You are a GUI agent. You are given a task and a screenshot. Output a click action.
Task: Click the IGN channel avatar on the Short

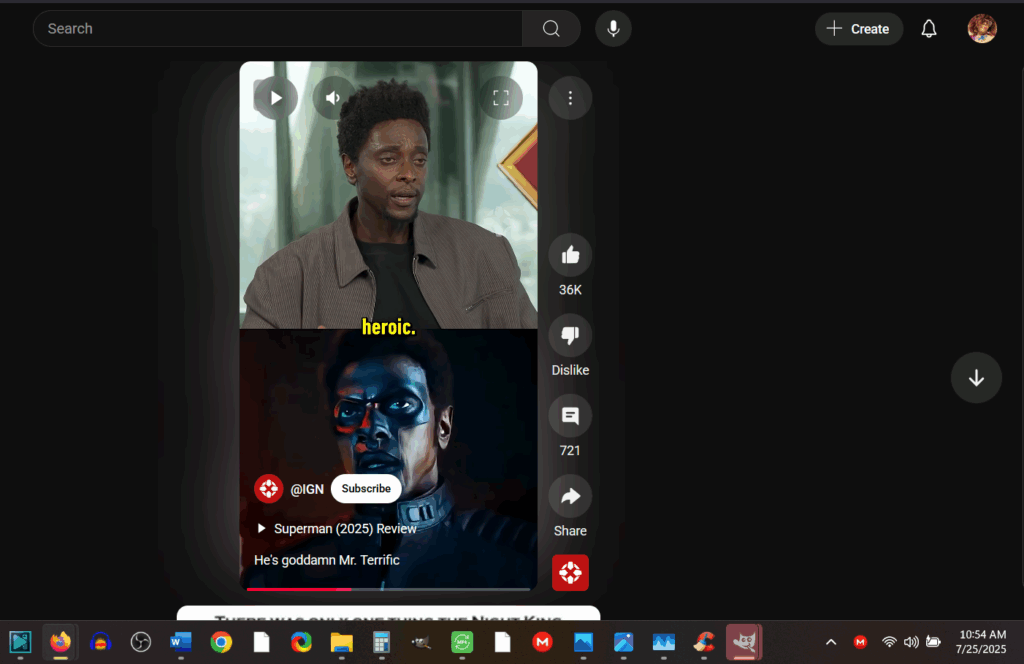pyautogui.click(x=268, y=488)
